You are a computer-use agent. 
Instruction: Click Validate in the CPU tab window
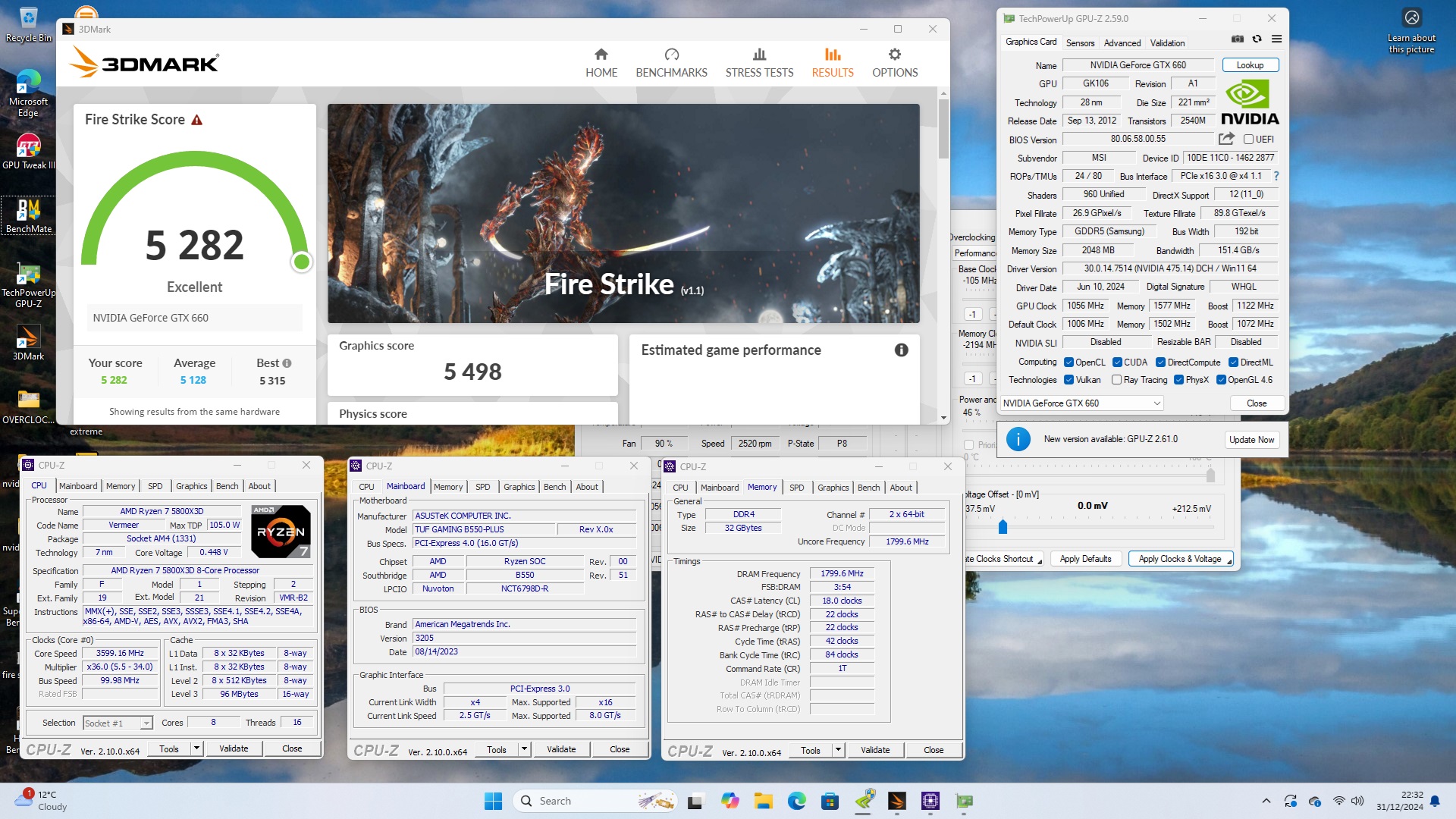[234, 748]
